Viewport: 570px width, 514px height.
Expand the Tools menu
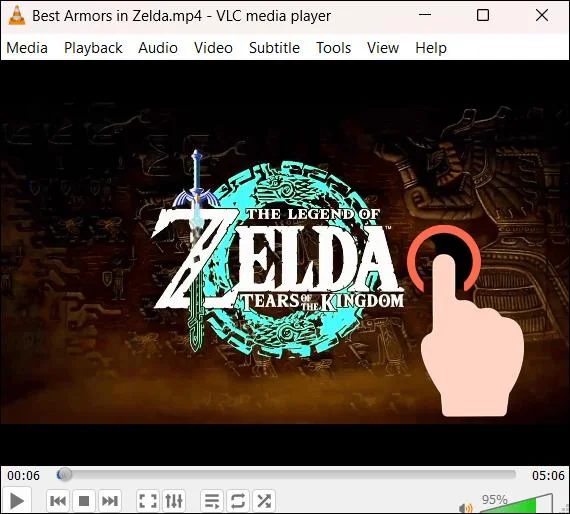pyautogui.click(x=333, y=48)
